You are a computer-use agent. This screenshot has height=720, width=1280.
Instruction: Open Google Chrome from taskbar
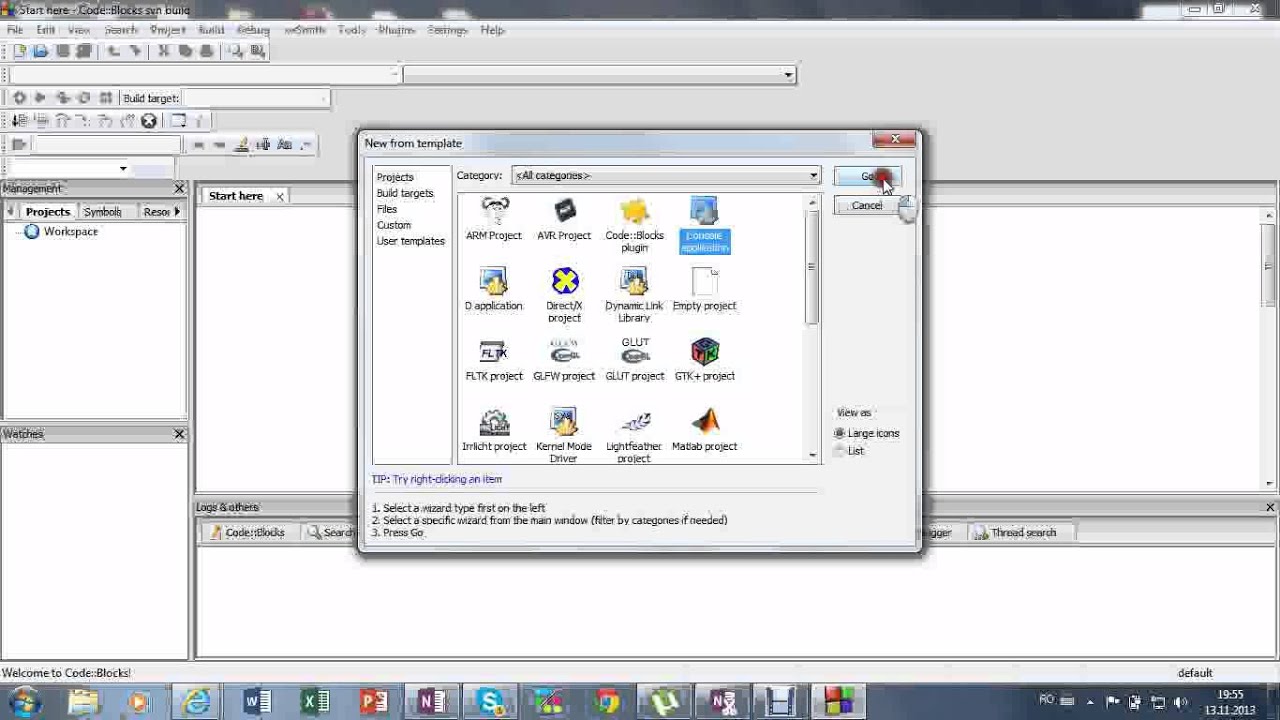click(x=606, y=702)
